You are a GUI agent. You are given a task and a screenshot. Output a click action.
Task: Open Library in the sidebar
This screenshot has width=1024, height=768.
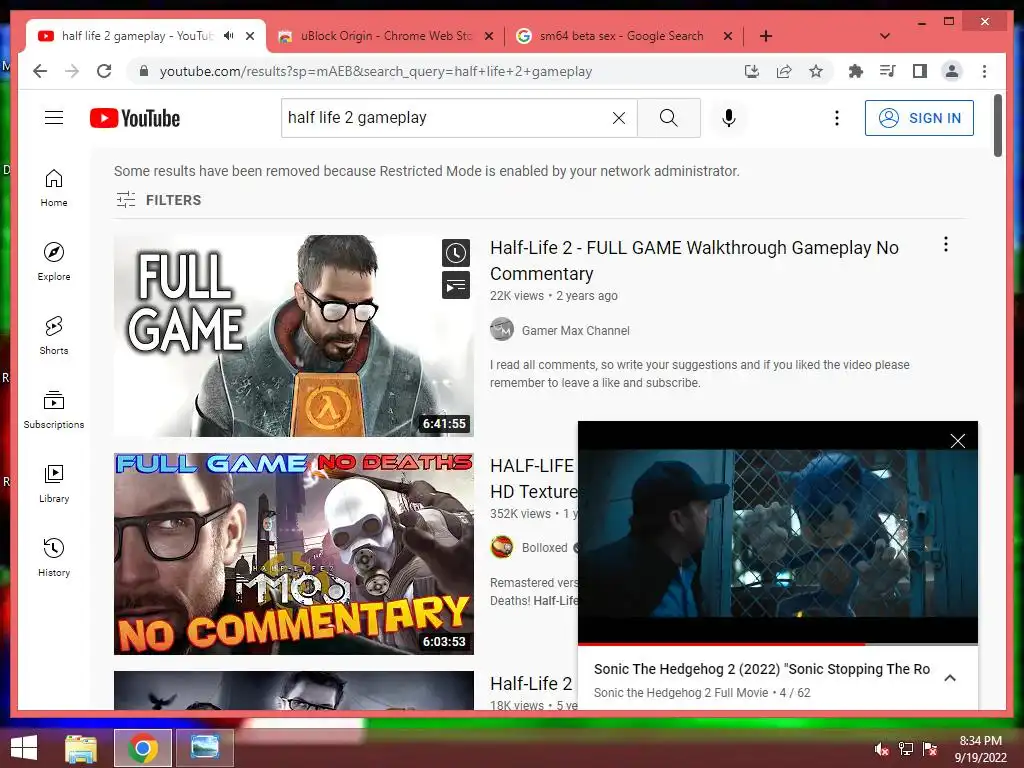[x=54, y=483]
